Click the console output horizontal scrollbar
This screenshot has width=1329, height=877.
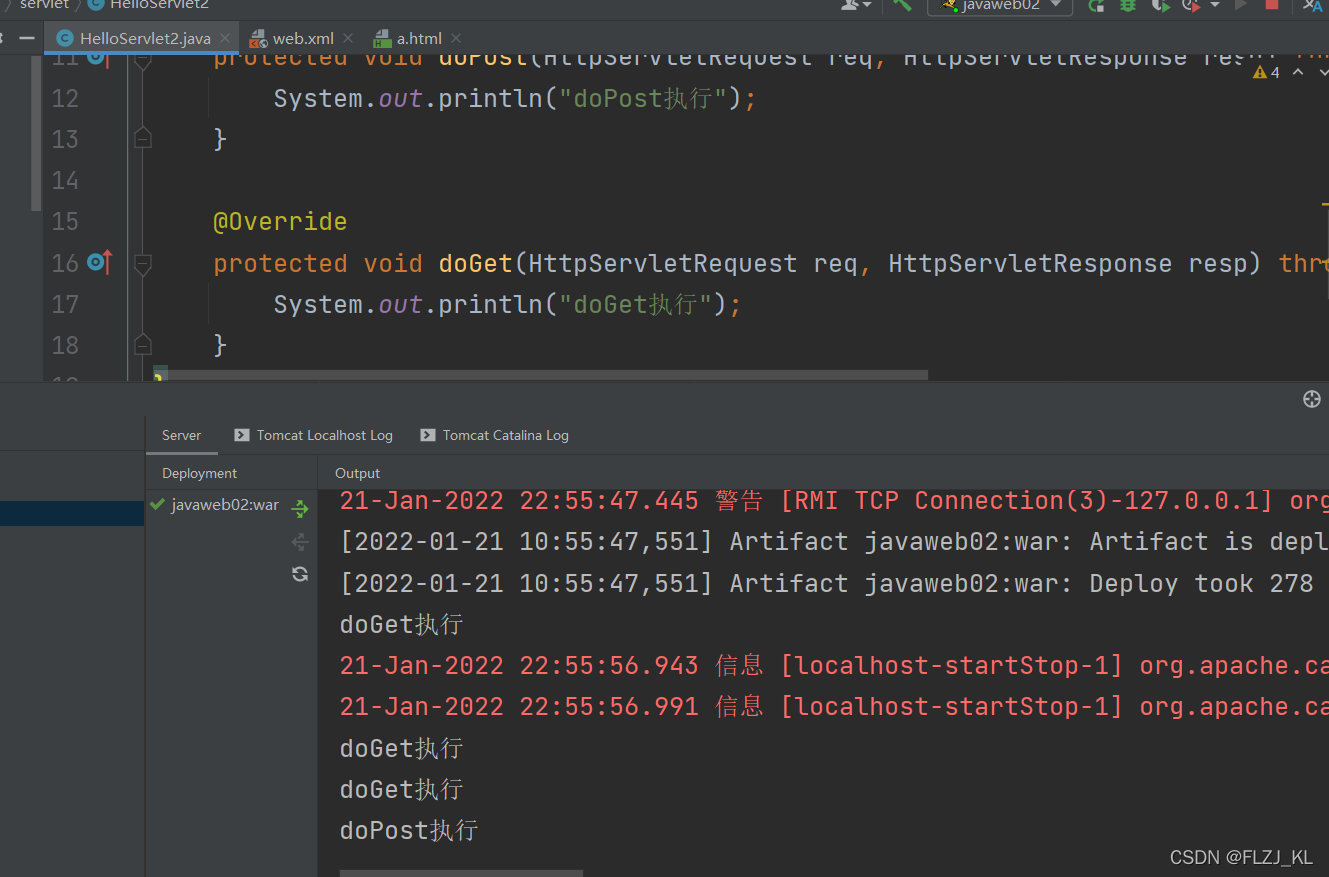click(461, 873)
